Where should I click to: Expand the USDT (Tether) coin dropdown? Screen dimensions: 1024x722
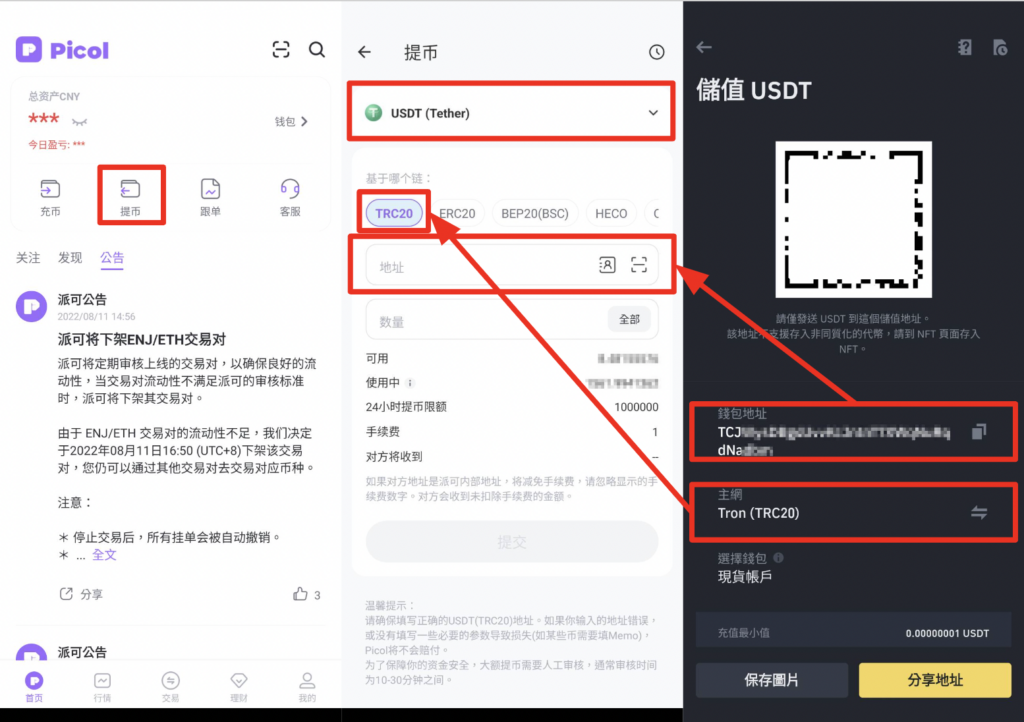511,113
